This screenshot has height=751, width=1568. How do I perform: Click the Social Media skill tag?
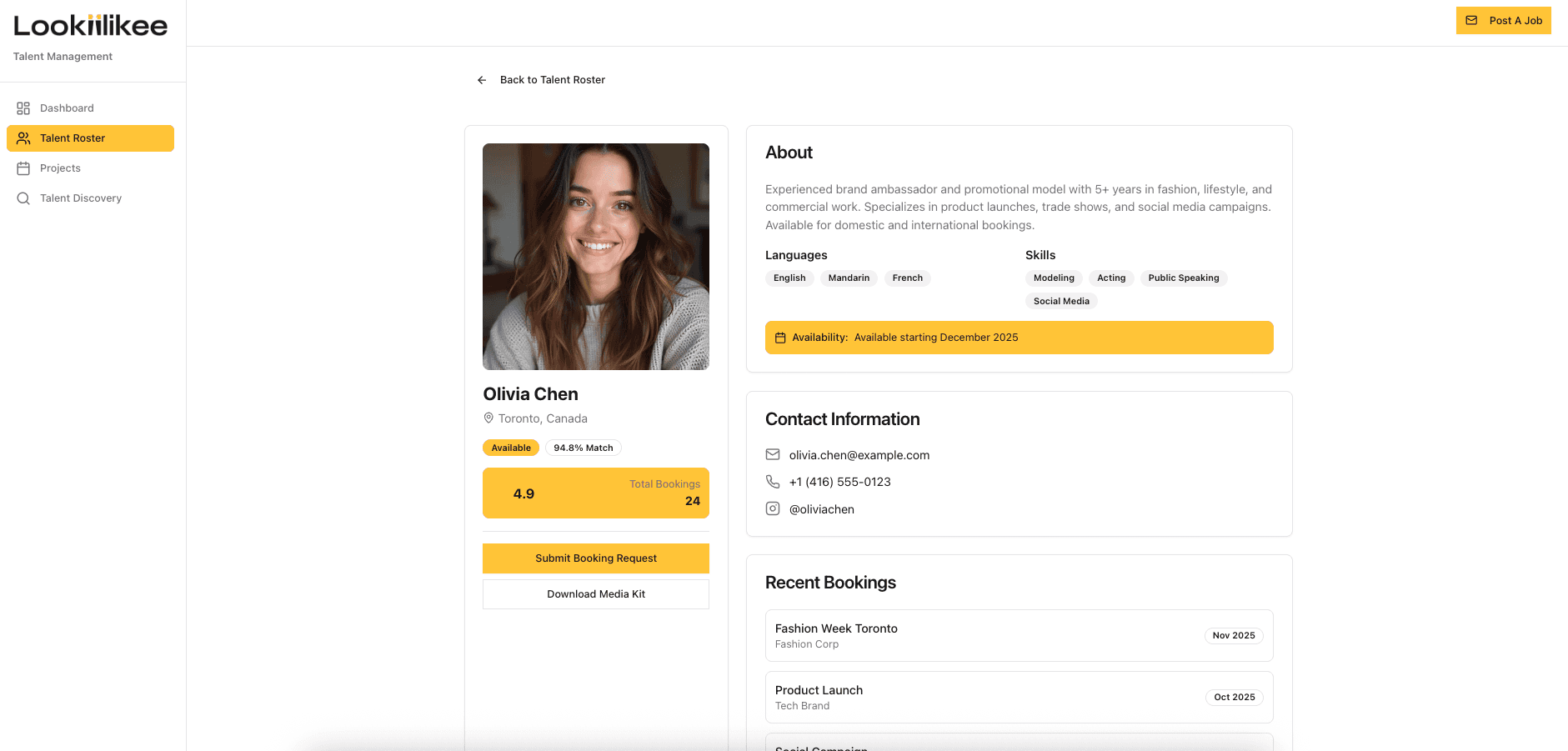coord(1061,302)
